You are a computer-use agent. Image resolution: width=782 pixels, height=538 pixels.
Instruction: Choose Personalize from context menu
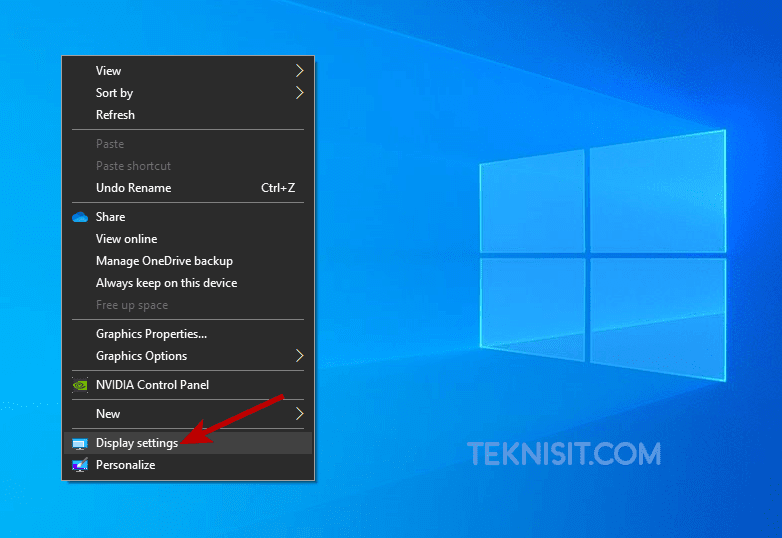tap(188, 465)
